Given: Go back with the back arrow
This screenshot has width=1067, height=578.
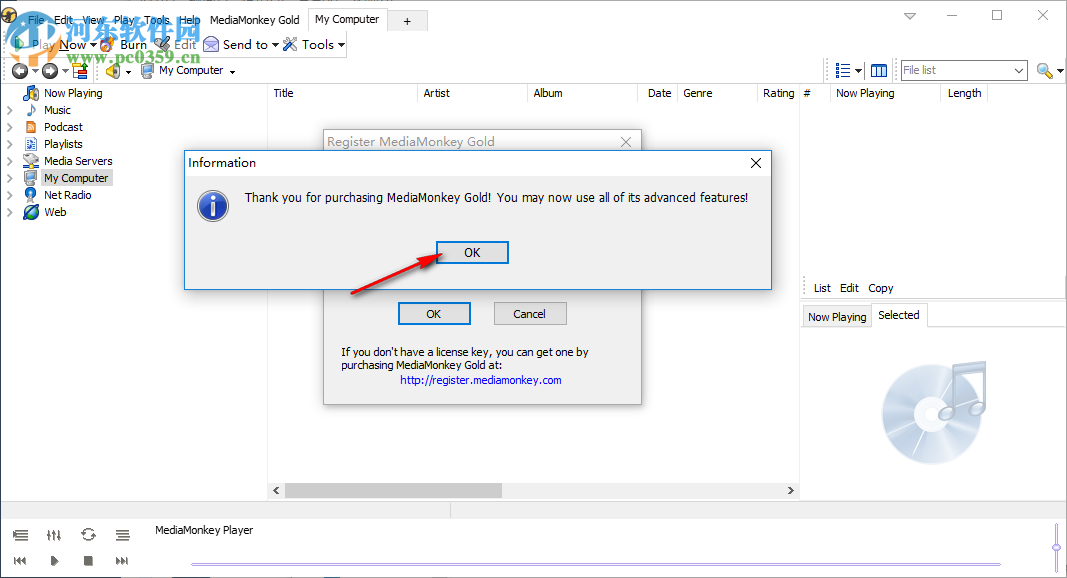Looking at the screenshot, I should (x=20, y=71).
